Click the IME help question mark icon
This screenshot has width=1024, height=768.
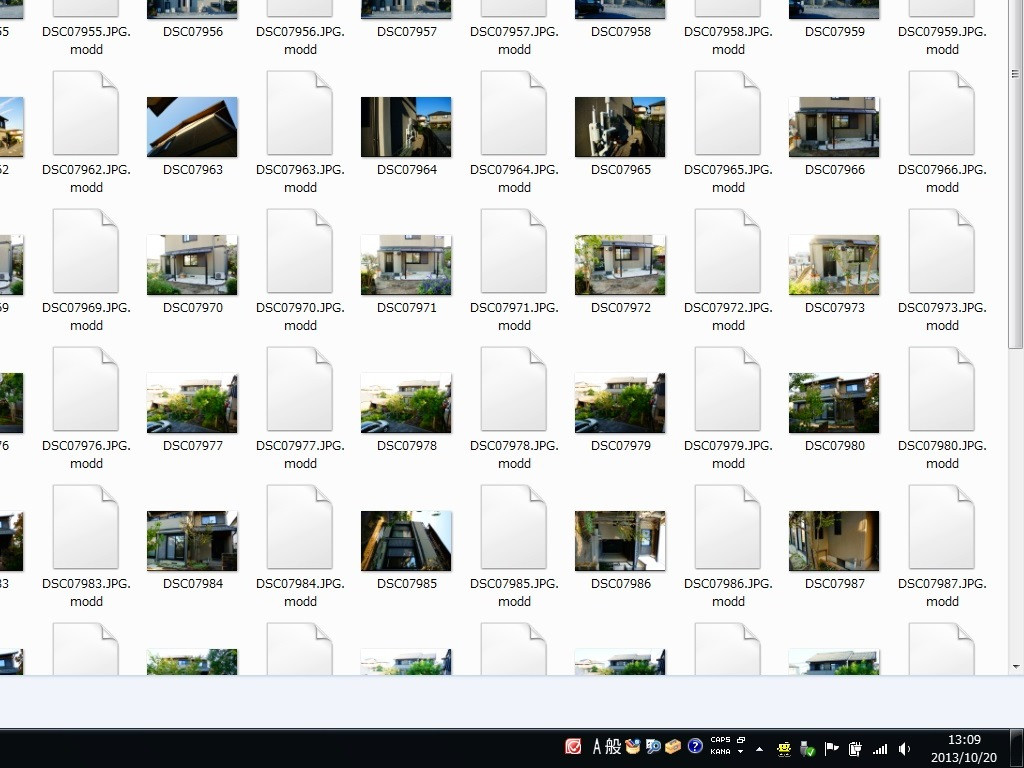point(695,747)
